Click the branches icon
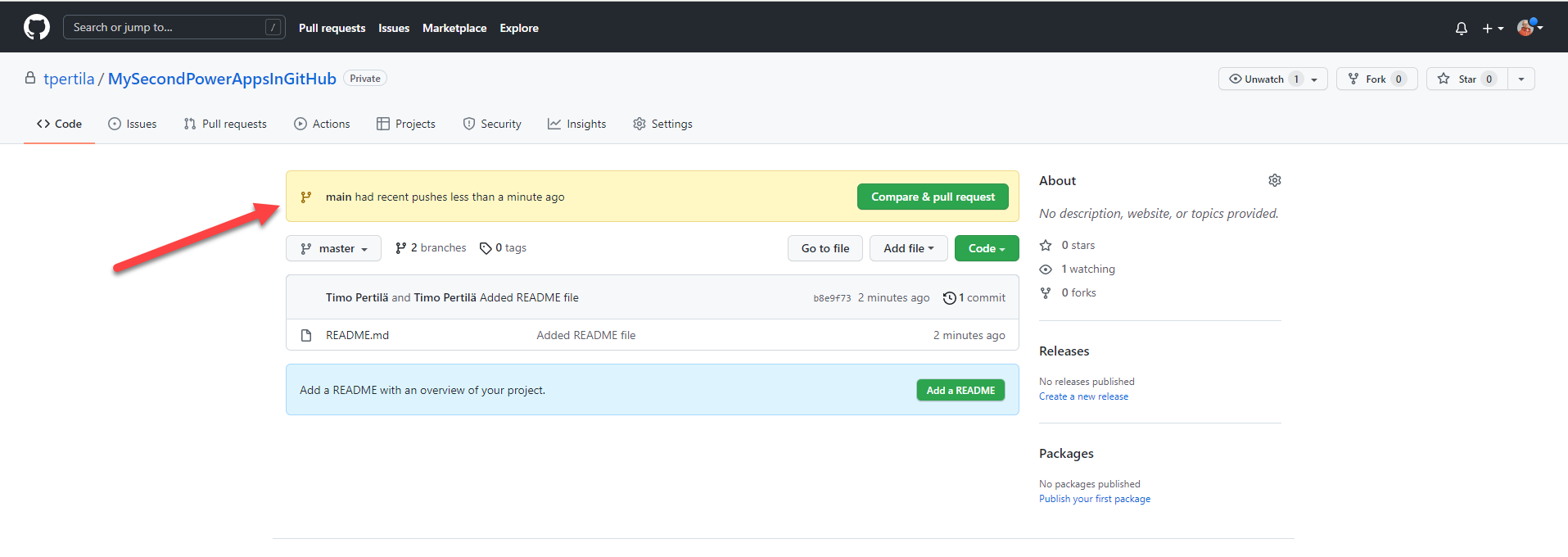Screen dimensions: 1568x557 (x=400, y=248)
